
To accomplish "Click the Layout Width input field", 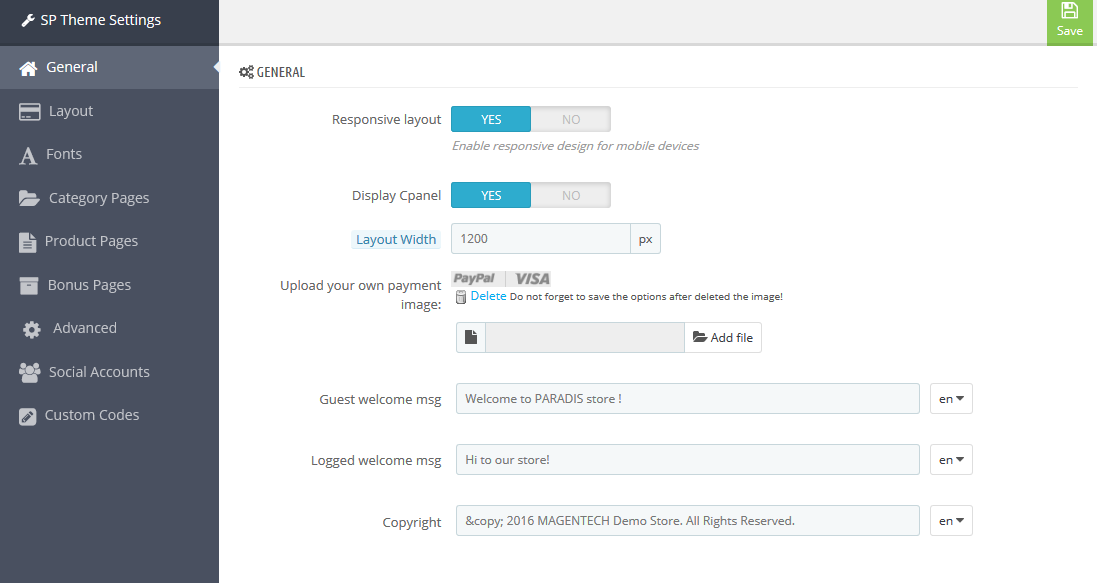I will [541, 239].
